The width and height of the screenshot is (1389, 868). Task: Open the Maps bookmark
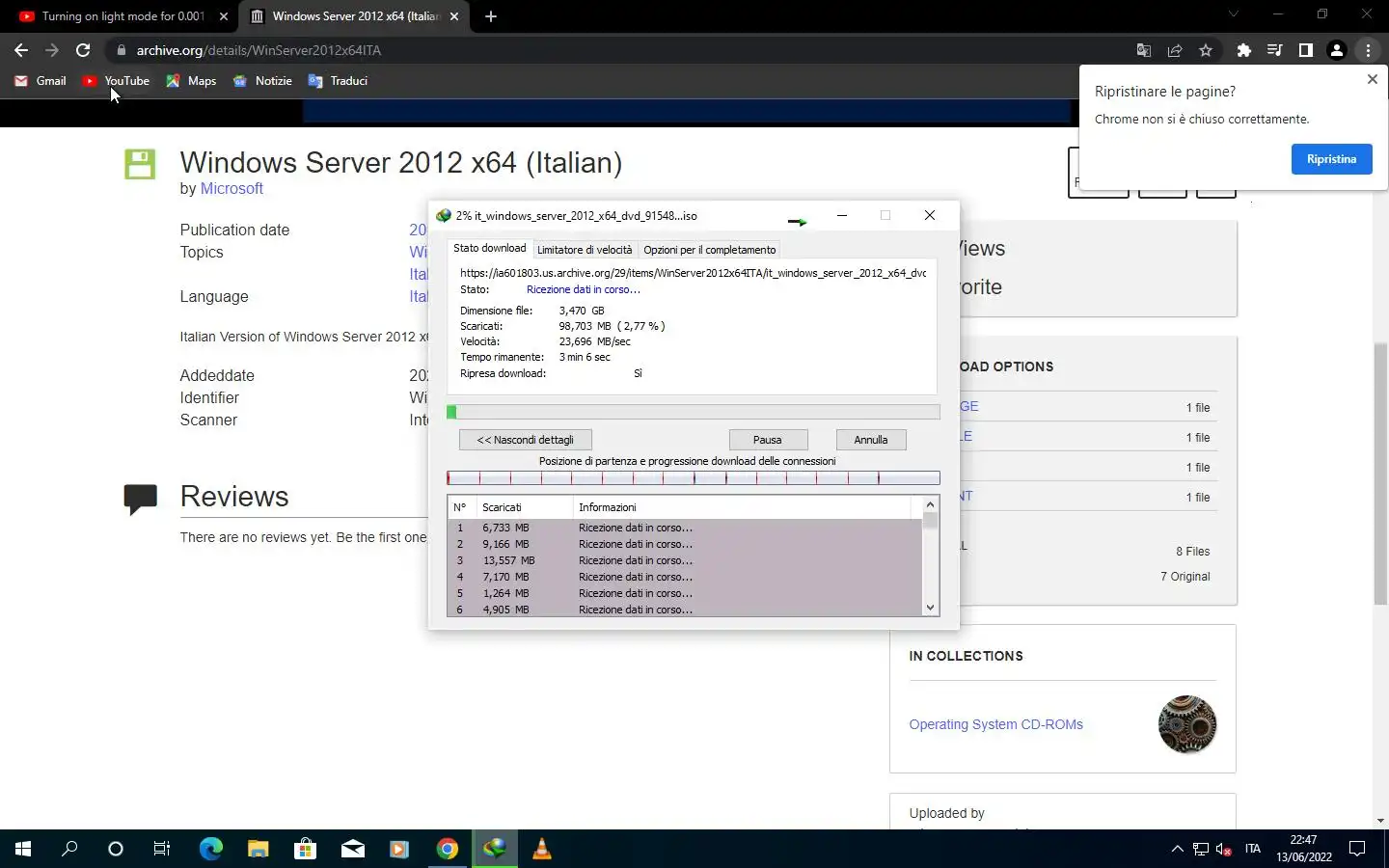tap(191, 81)
